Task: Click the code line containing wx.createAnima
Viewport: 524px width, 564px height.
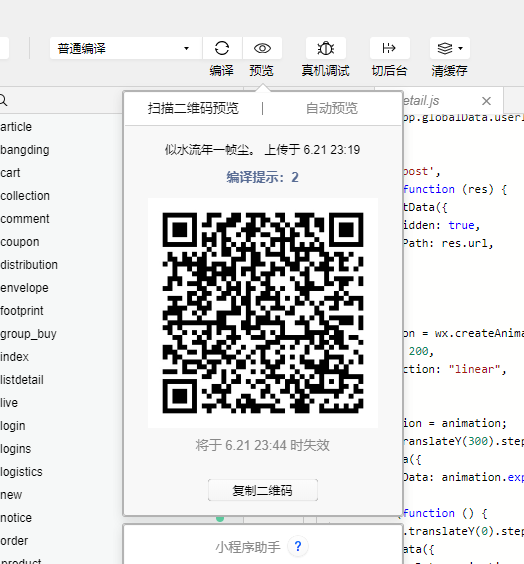Action: 463,333
